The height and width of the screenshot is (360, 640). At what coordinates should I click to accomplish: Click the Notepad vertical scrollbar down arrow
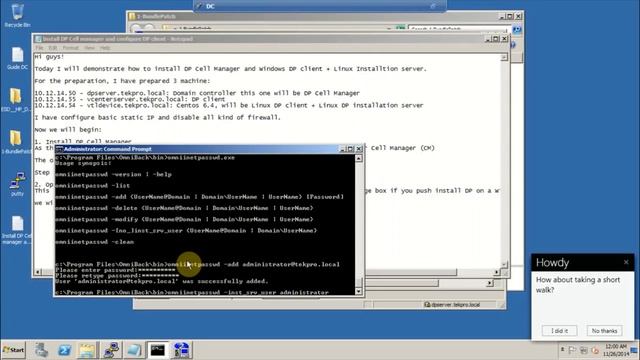[504, 264]
